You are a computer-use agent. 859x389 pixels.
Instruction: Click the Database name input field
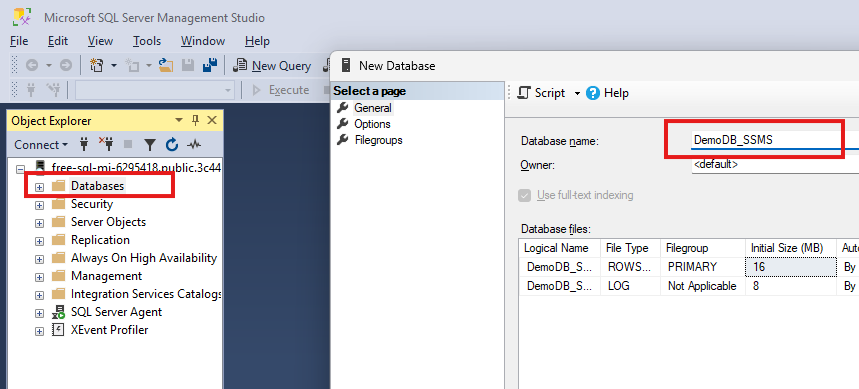tap(775, 140)
